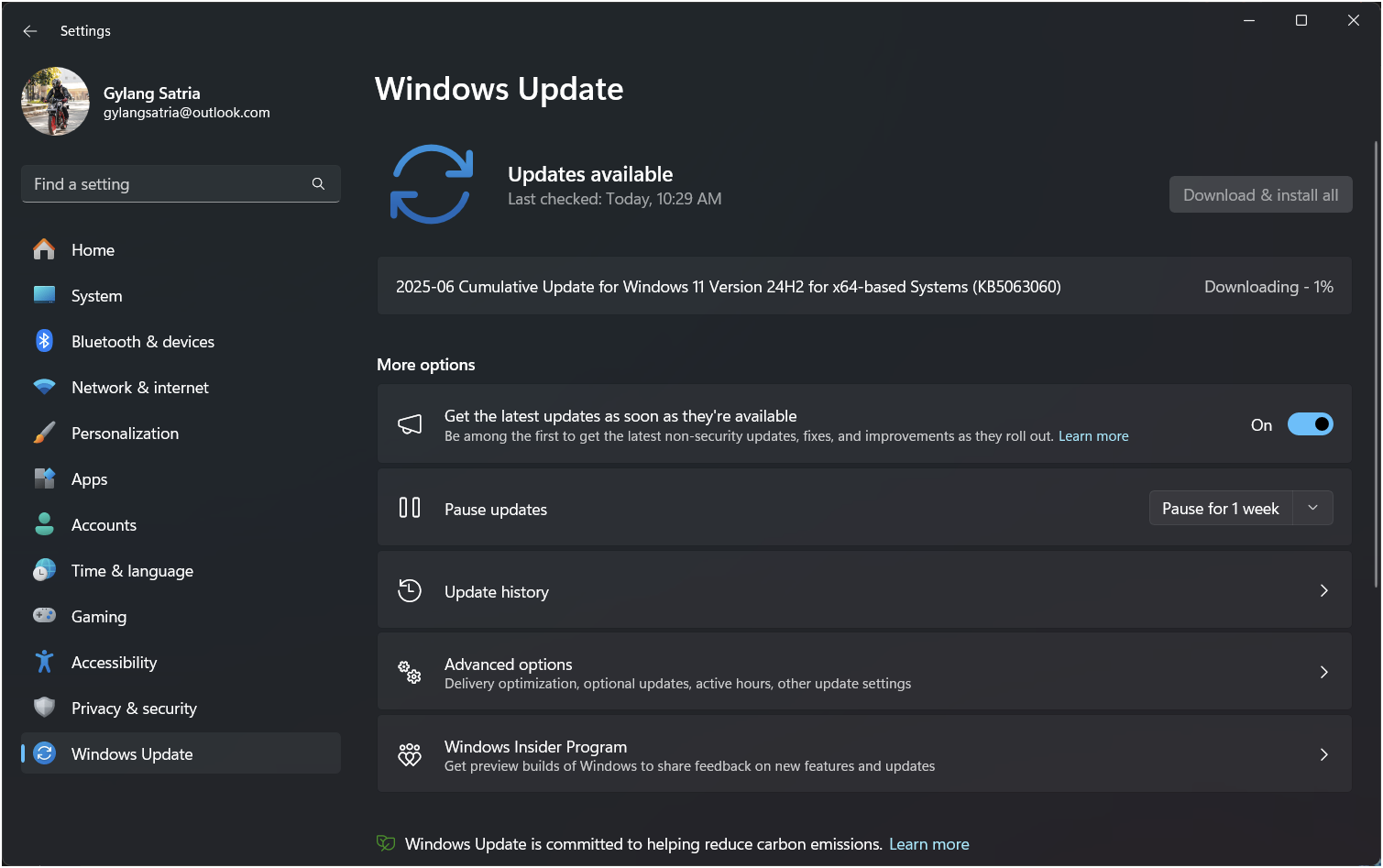Open Gaming label in sidebar
Image resolution: width=1383 pixels, height=868 pixels.
tap(99, 617)
